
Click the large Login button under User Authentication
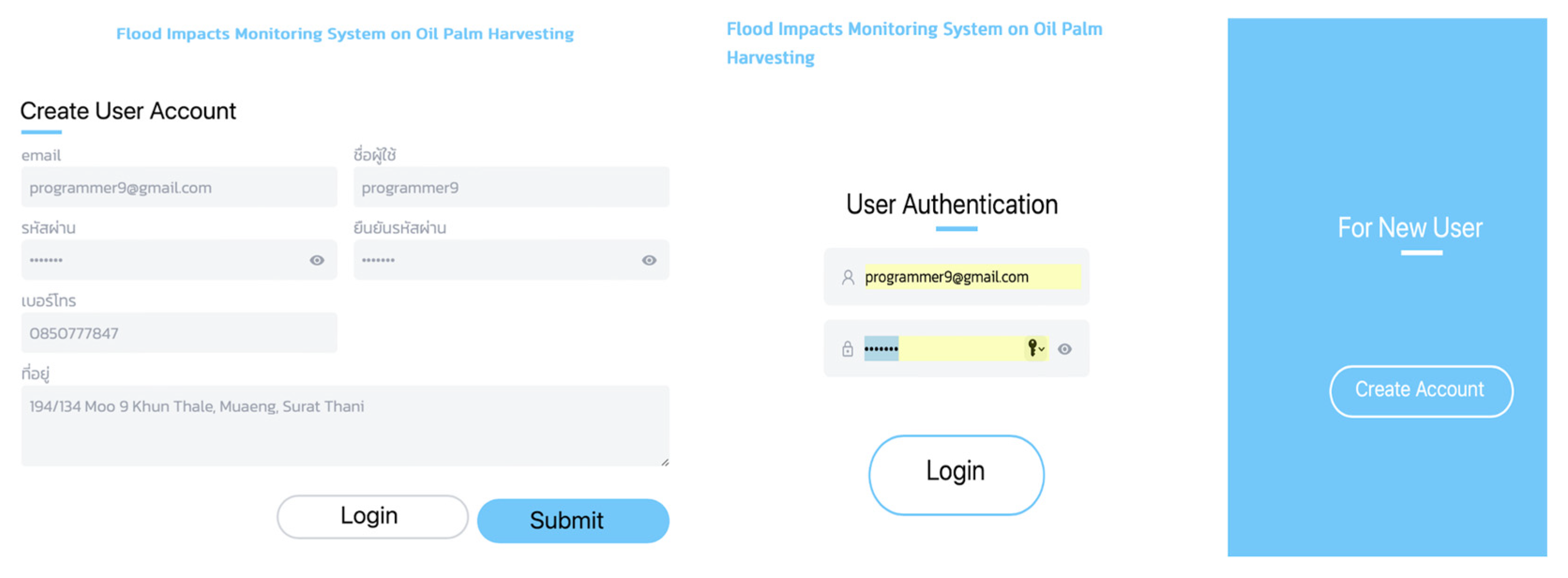pos(956,474)
